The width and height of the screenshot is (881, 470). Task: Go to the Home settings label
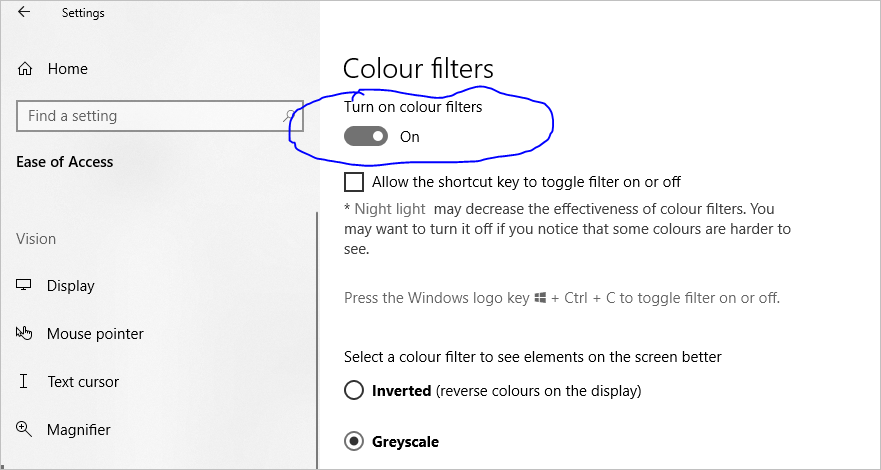click(67, 69)
